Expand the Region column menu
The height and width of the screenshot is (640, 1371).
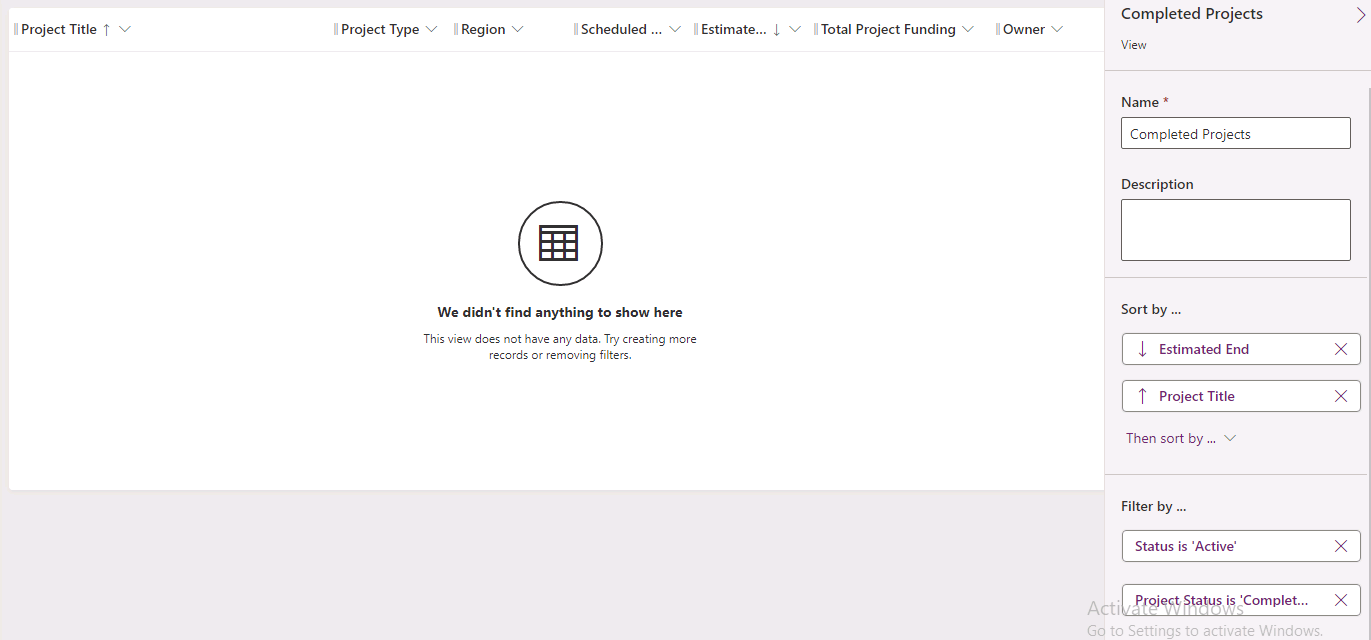(517, 29)
